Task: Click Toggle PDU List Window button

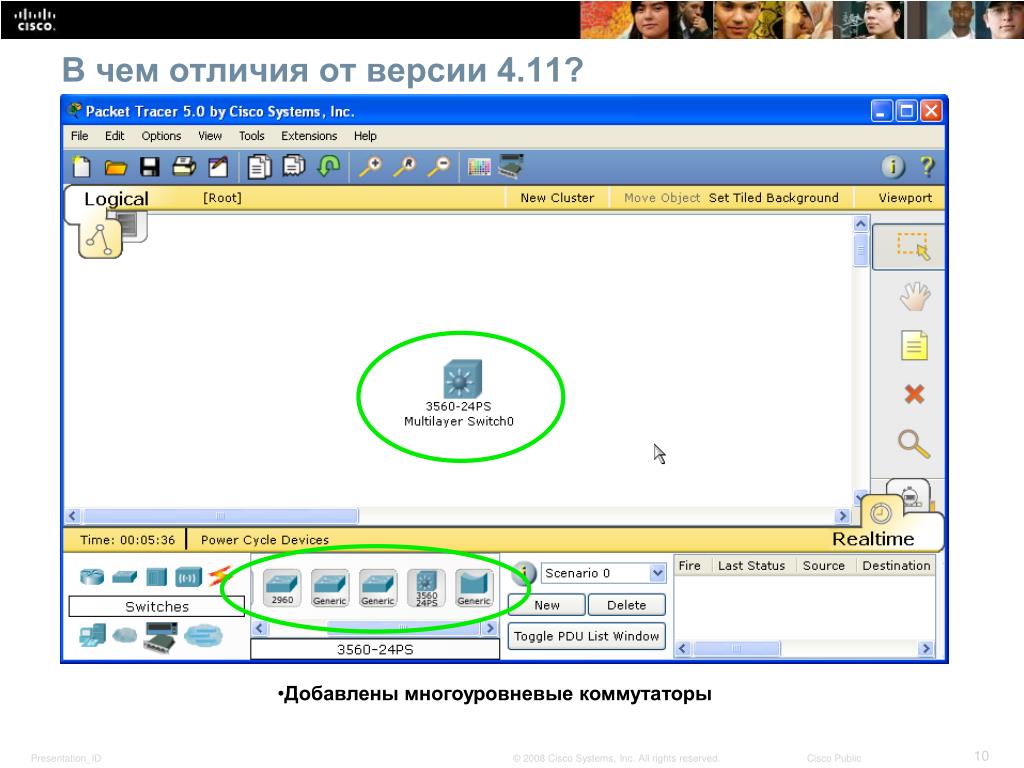Action: tap(586, 636)
